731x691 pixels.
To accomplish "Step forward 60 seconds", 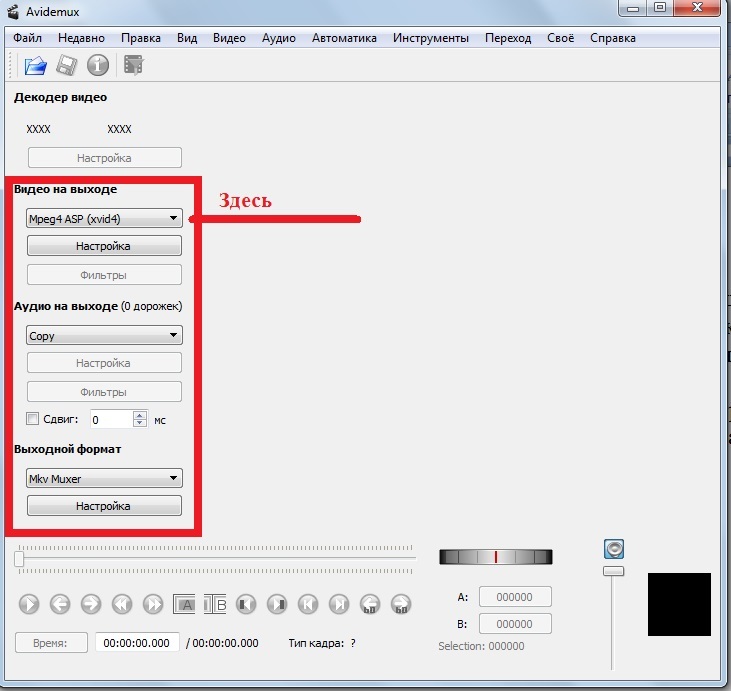I will 401,604.
